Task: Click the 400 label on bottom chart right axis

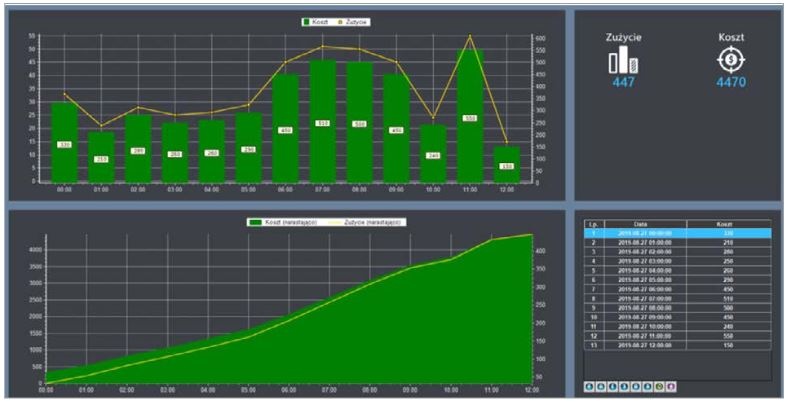Action: [x=541, y=251]
